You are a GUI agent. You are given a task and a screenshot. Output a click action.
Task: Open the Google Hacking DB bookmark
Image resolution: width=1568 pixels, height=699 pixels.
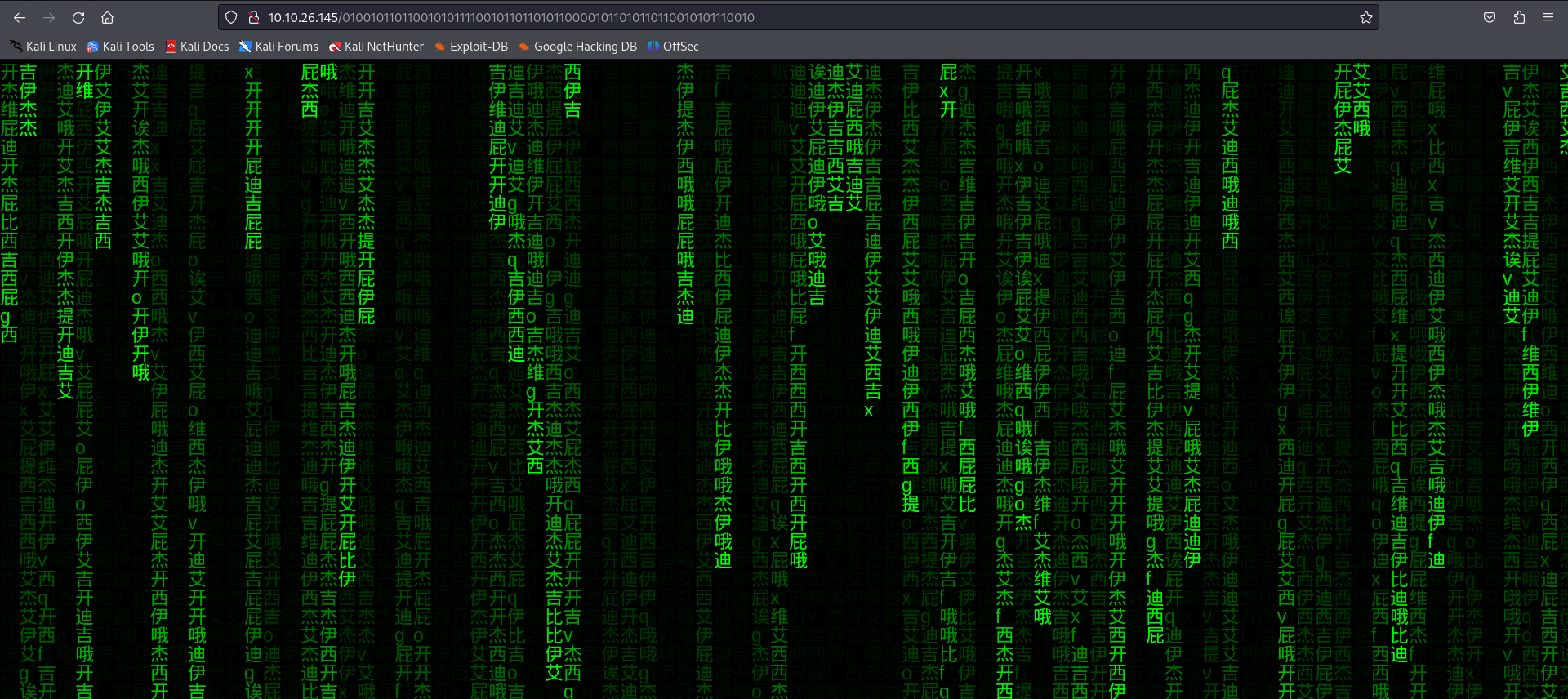click(x=577, y=47)
